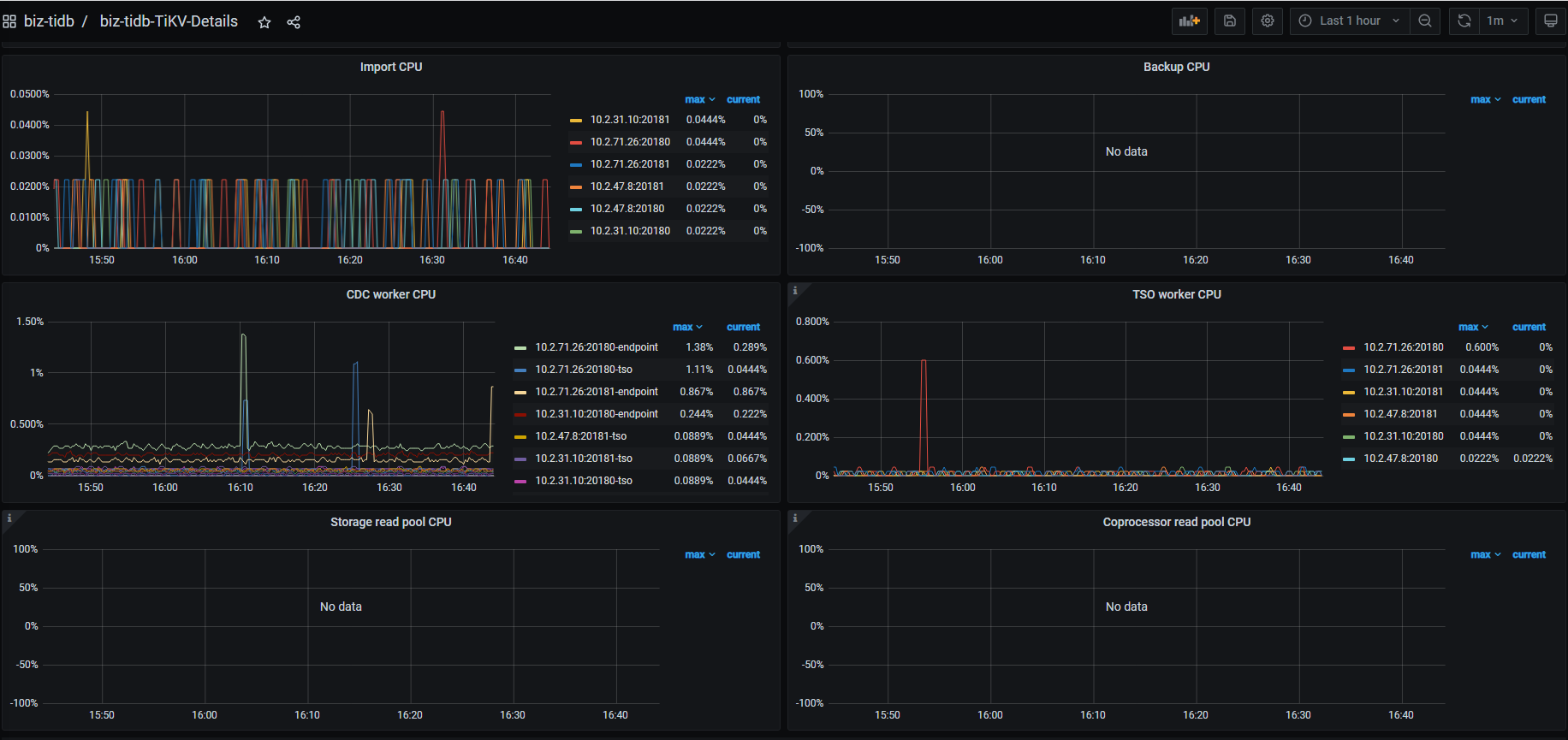Viewport: 1568px width, 740px height.
Task: Star the biz-tidb-TiKV-Details dashboard
Action: tap(264, 22)
